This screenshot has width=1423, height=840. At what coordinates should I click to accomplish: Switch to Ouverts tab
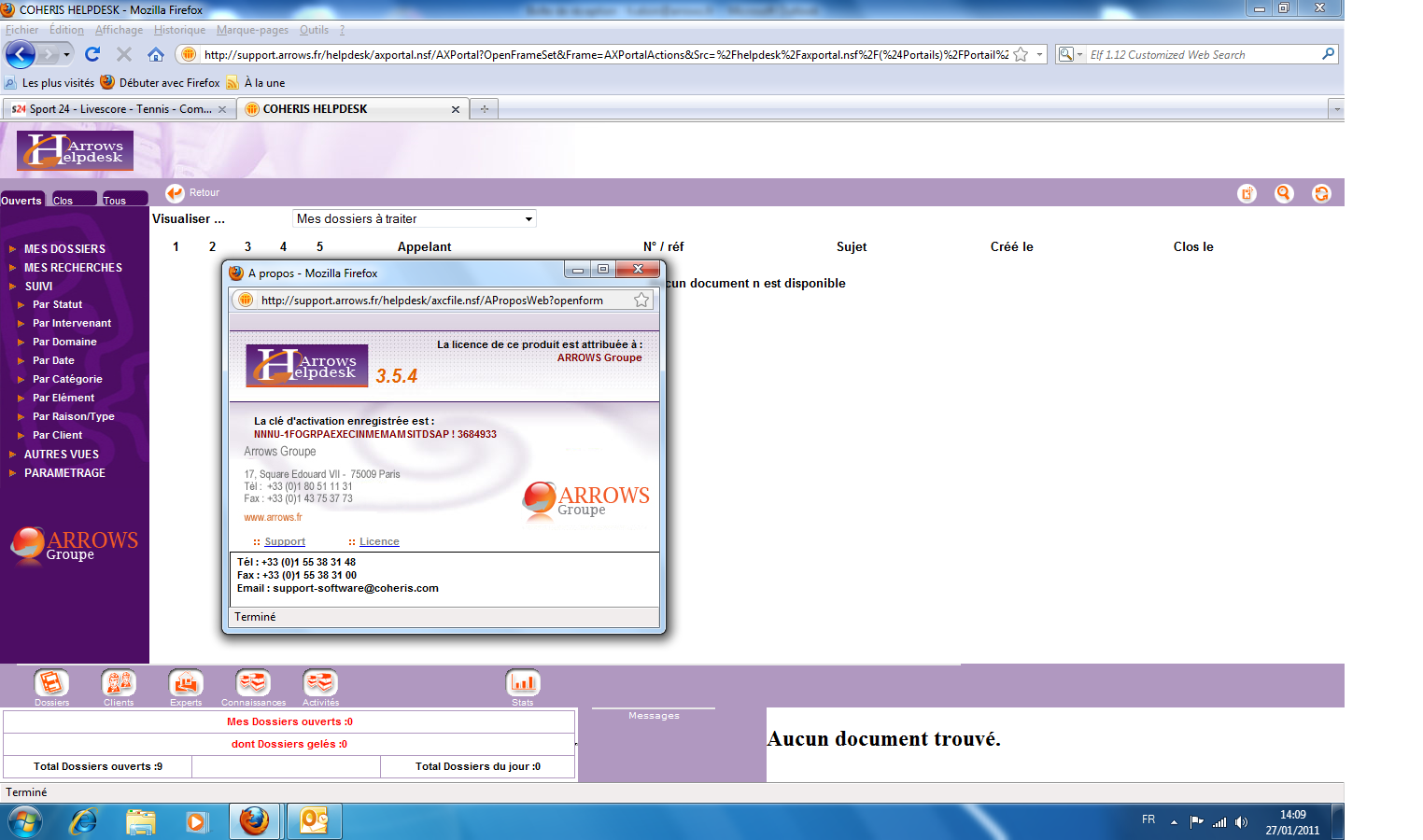21,200
